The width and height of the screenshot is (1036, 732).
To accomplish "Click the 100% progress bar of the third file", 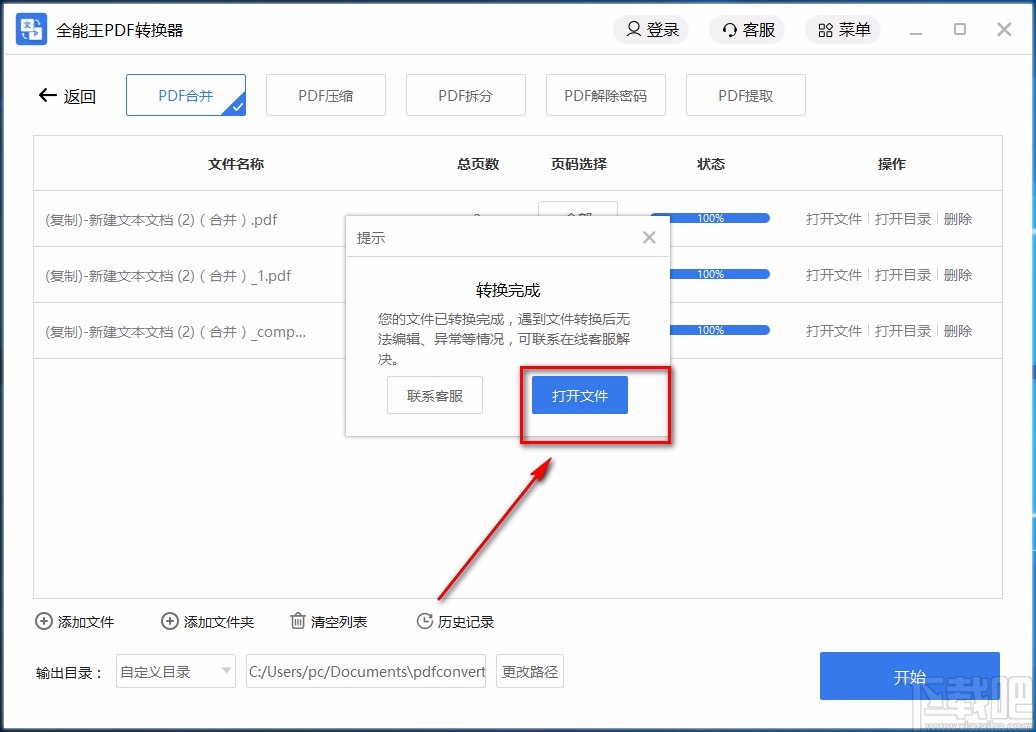I will click(x=722, y=329).
